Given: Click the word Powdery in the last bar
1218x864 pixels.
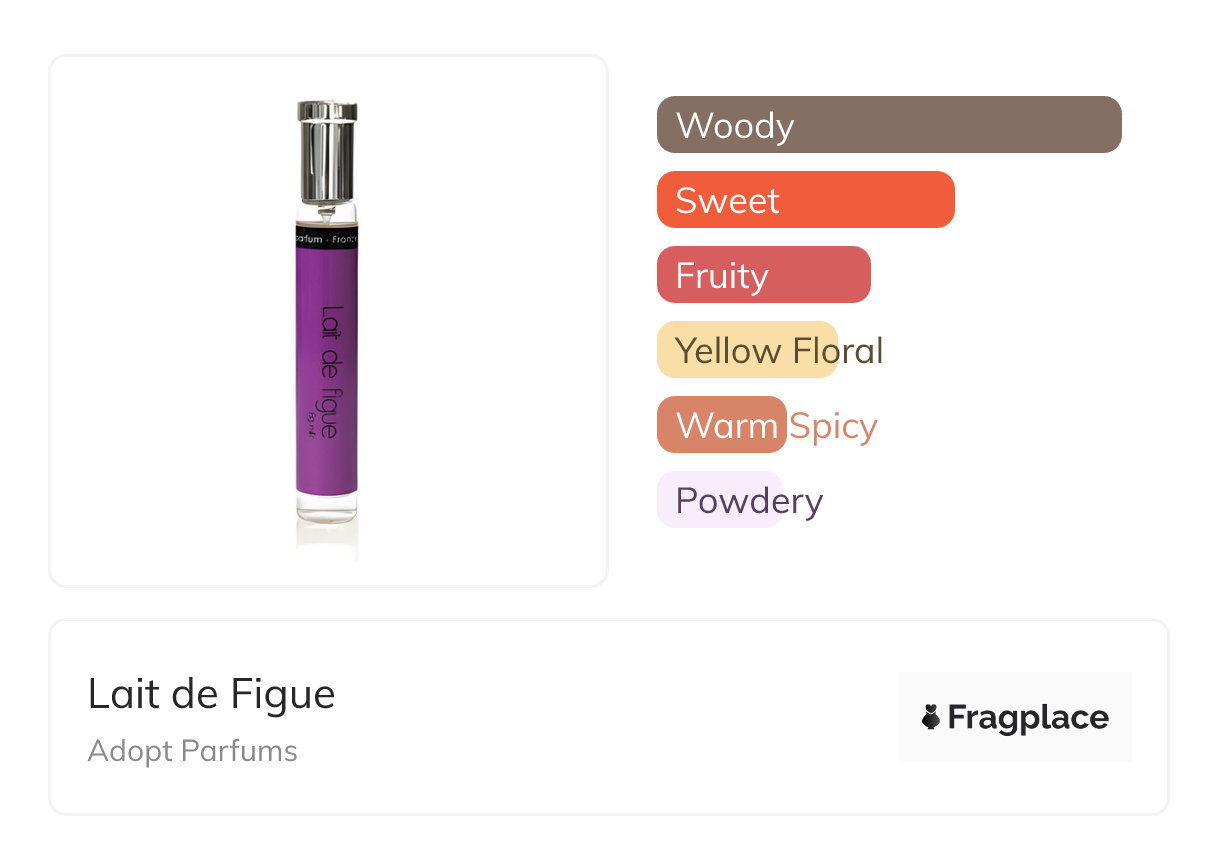Looking at the screenshot, I should [749, 501].
